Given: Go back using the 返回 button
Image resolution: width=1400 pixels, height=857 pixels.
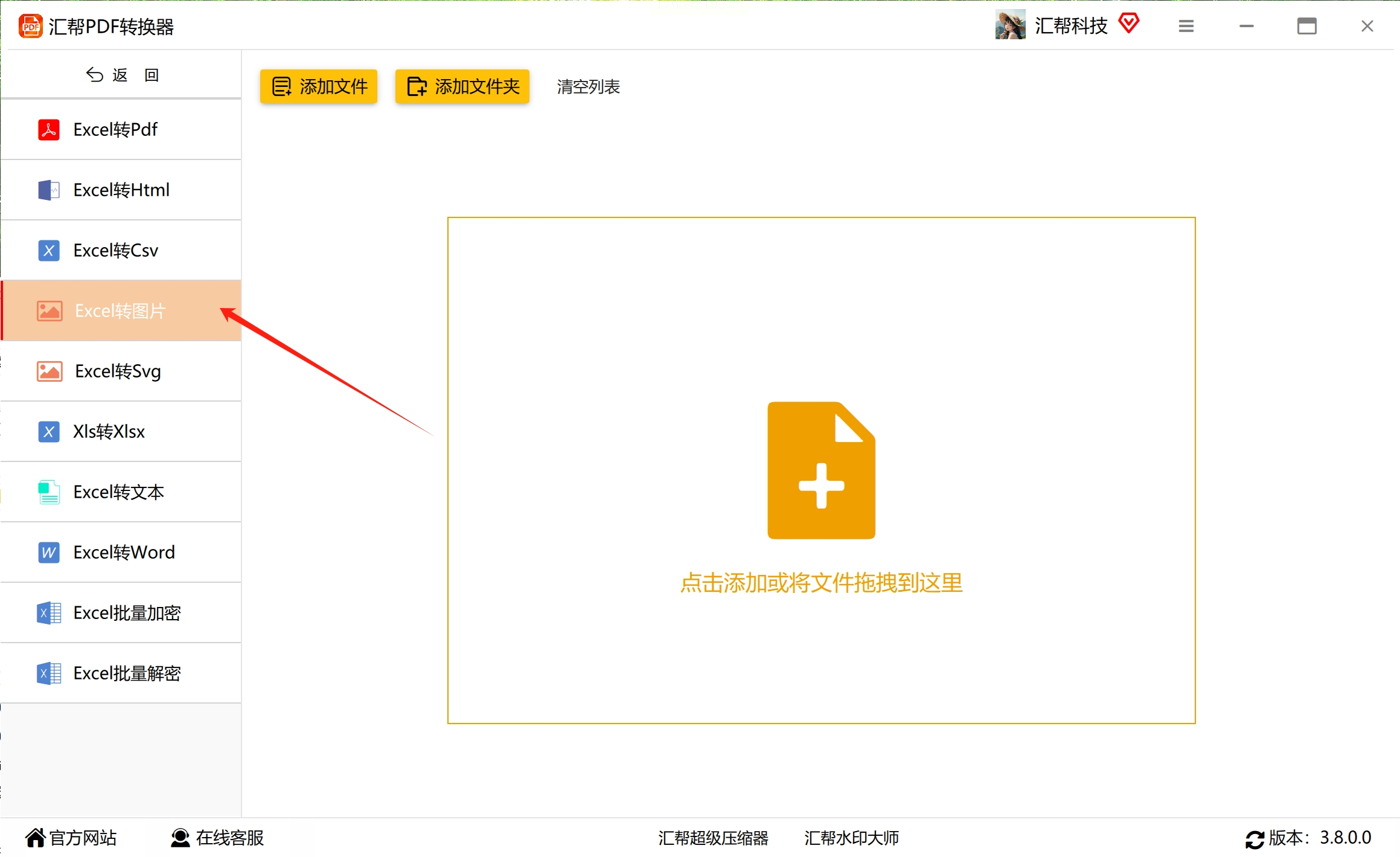Looking at the screenshot, I should [123, 75].
